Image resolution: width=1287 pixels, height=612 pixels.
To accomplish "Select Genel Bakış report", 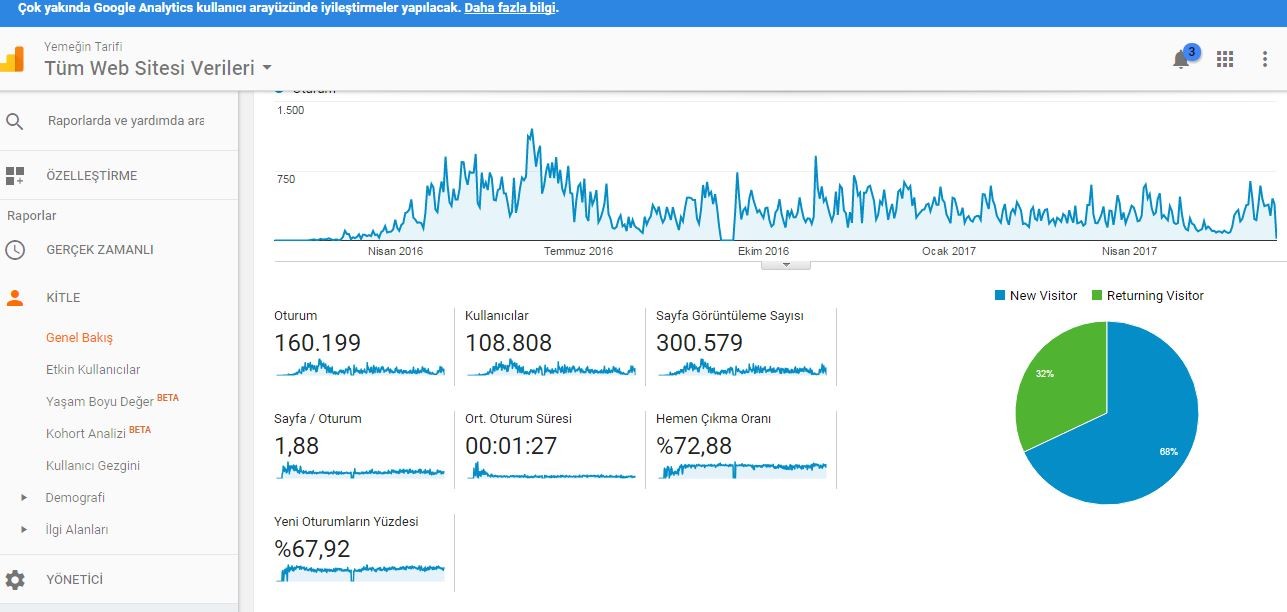I will pyautogui.click(x=80, y=338).
